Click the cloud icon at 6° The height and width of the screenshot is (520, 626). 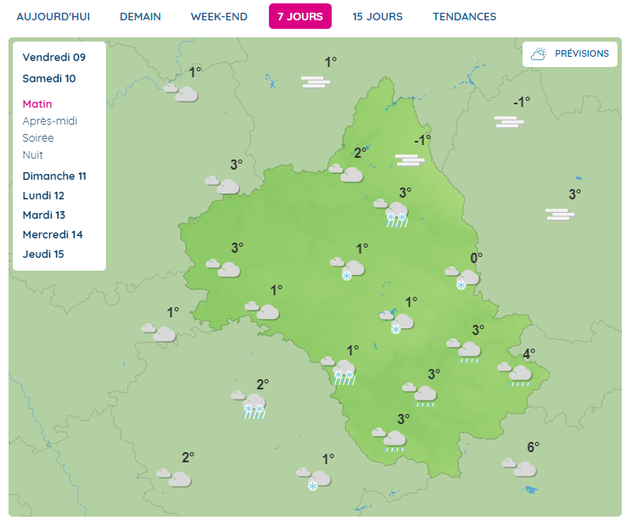click(x=519, y=468)
